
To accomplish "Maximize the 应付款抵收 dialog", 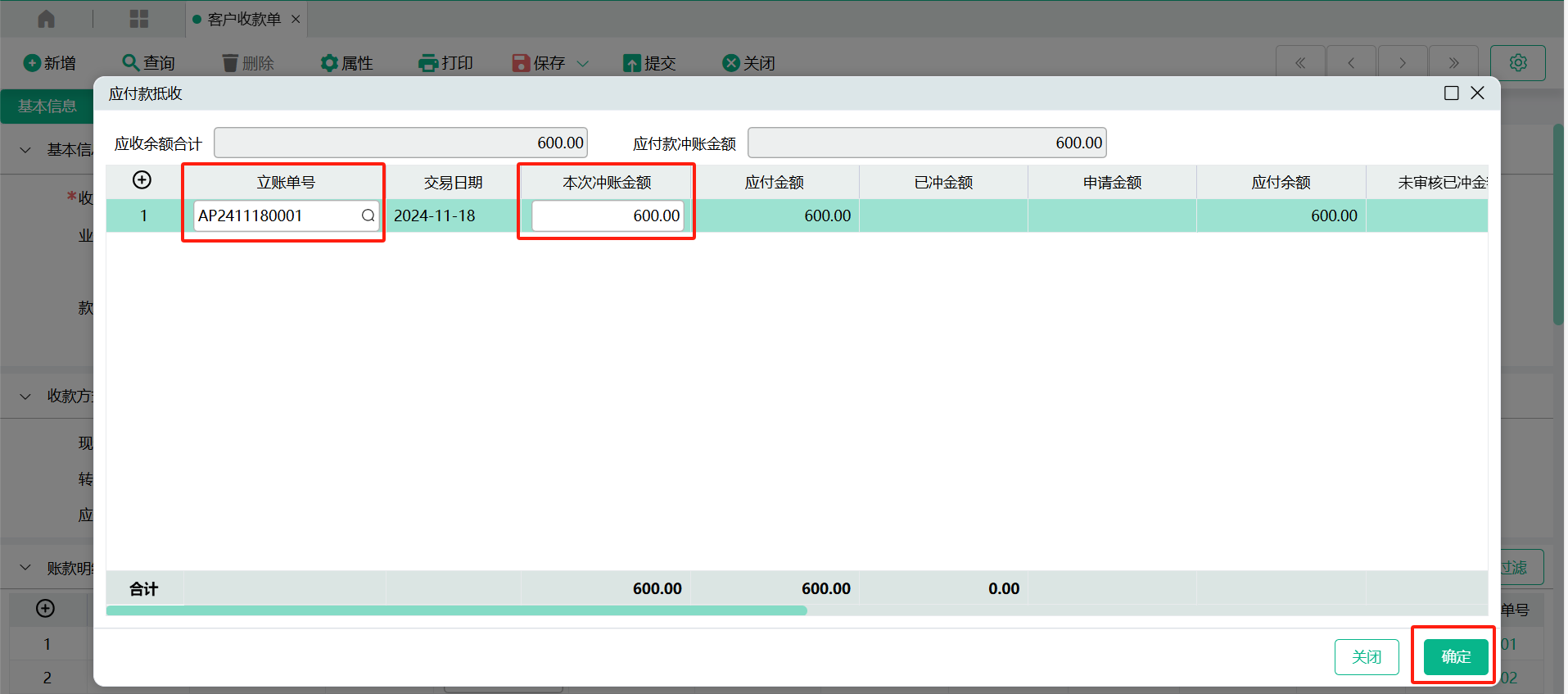I will click(1452, 93).
